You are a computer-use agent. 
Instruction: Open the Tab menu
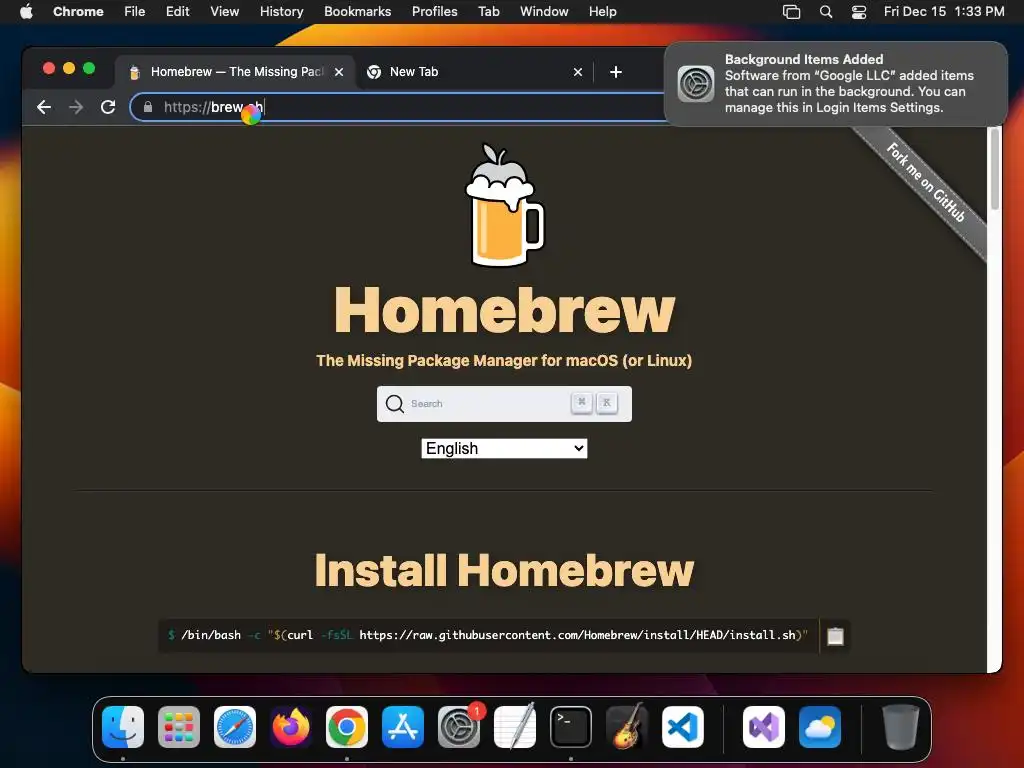(x=488, y=12)
